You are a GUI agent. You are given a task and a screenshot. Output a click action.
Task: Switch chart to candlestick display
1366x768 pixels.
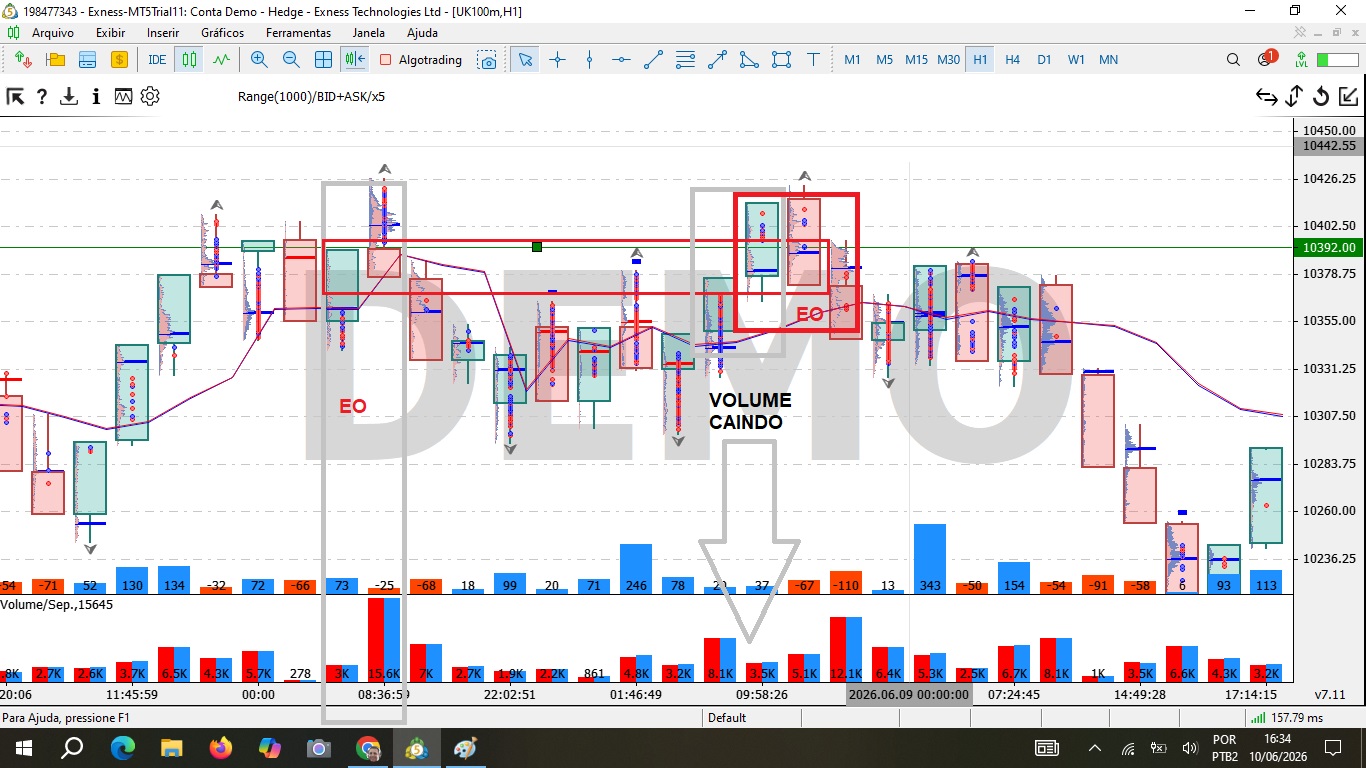(x=189, y=59)
